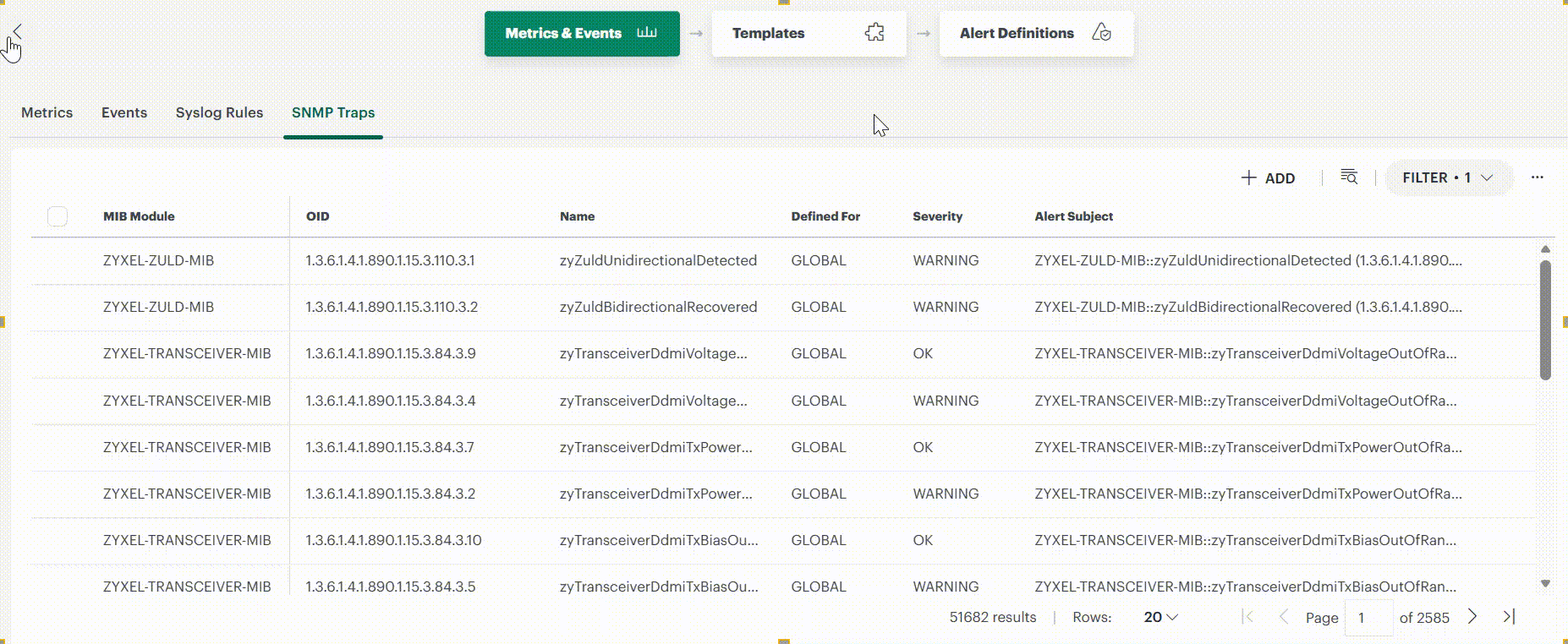This screenshot has height=644, width=1568.
Task: Click the Page number input field
Action: (x=1368, y=618)
